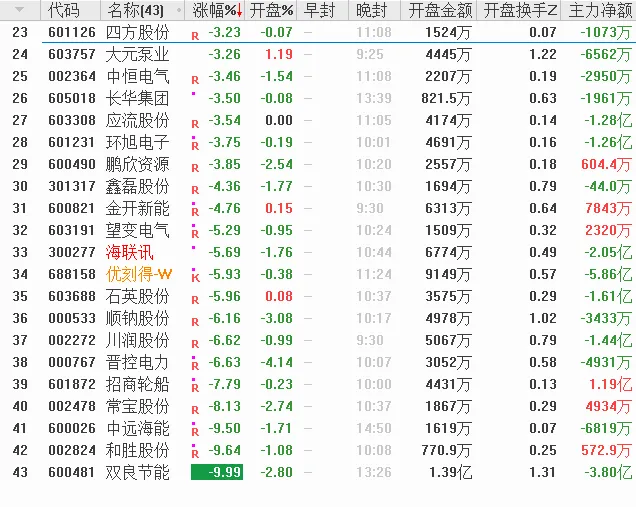This screenshot has width=636, height=507.
Task: Click the R marker beside 中远海能
Action: [x=195, y=432]
